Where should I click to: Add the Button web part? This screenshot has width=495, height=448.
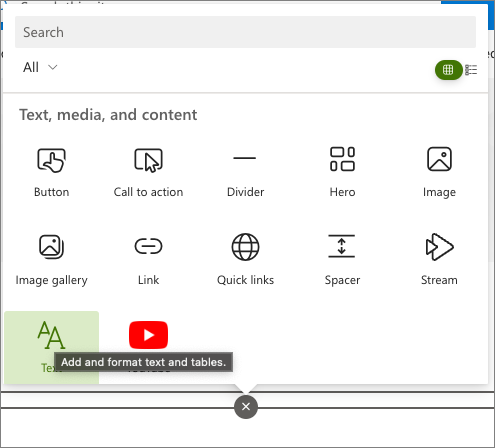51,172
